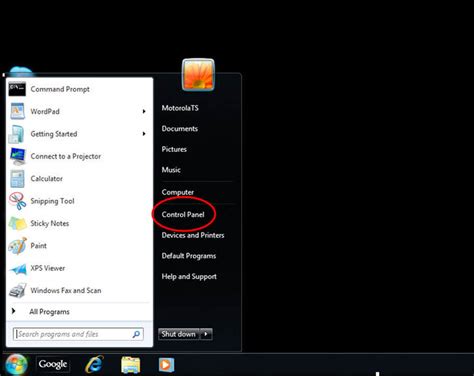The height and width of the screenshot is (376, 474).
Task: Launch Calculator from its icon
Action: 17,179
